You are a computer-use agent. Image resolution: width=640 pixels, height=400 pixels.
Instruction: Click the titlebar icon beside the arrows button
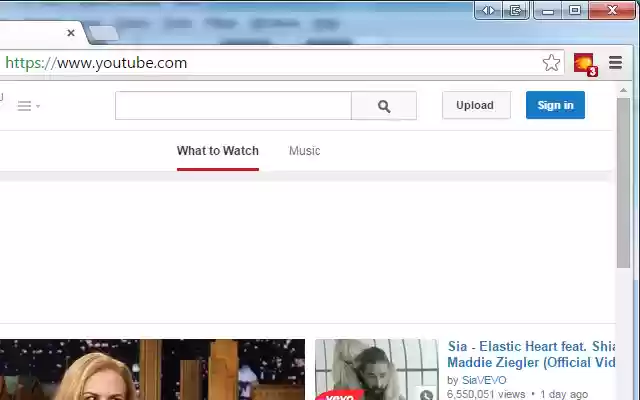tap(516, 10)
